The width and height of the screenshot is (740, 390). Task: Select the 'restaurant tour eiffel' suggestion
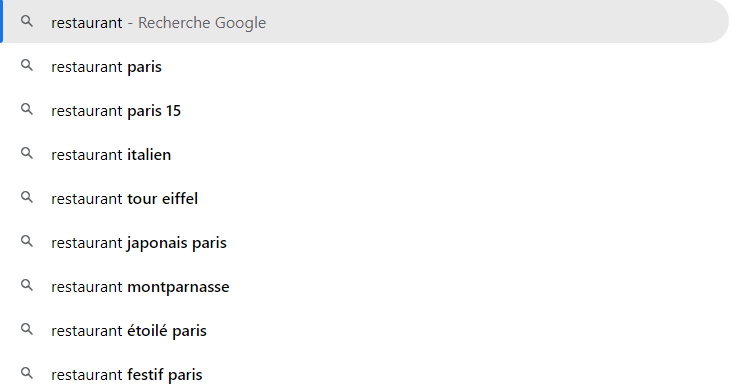pyautogui.click(x=124, y=199)
